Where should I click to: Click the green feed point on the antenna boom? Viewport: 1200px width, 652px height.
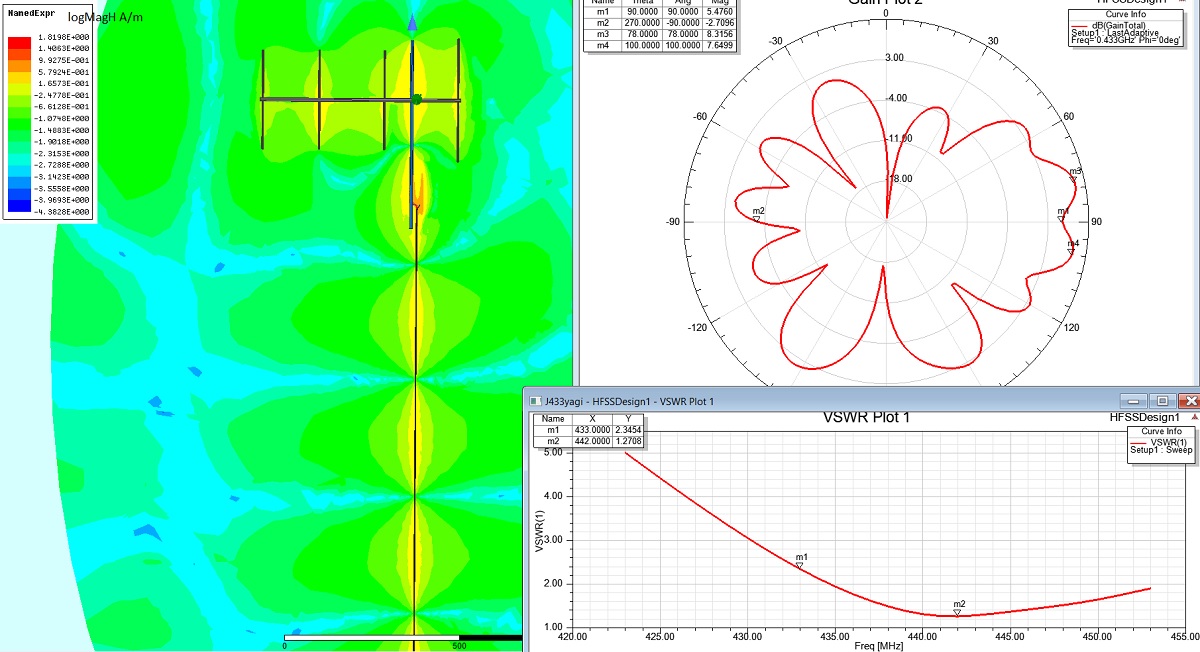(x=416, y=98)
